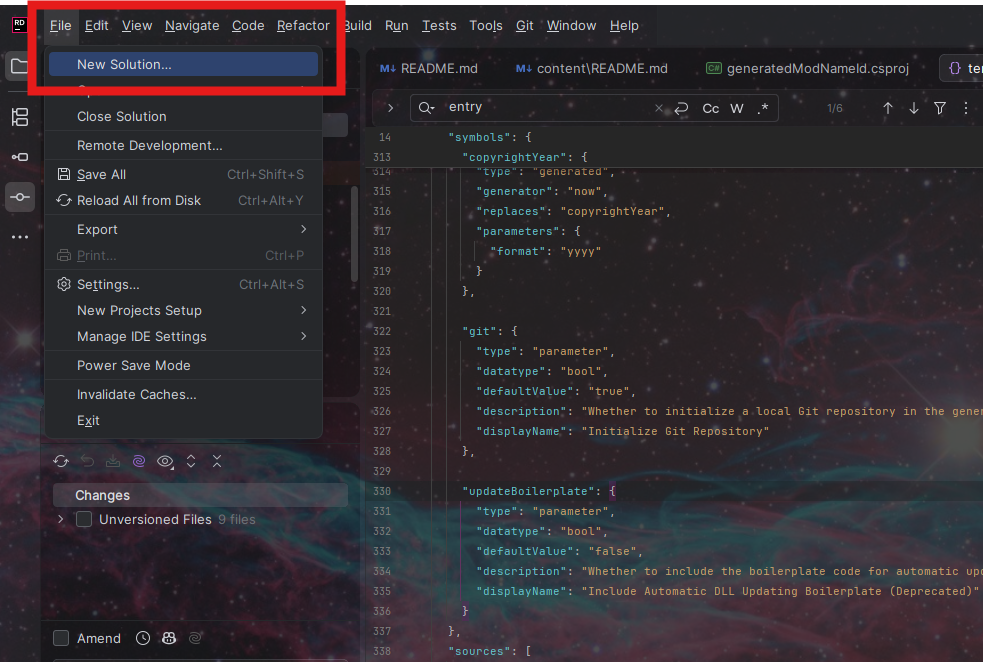
Task: Open the New Projects Setup submenu
Action: pos(184,310)
